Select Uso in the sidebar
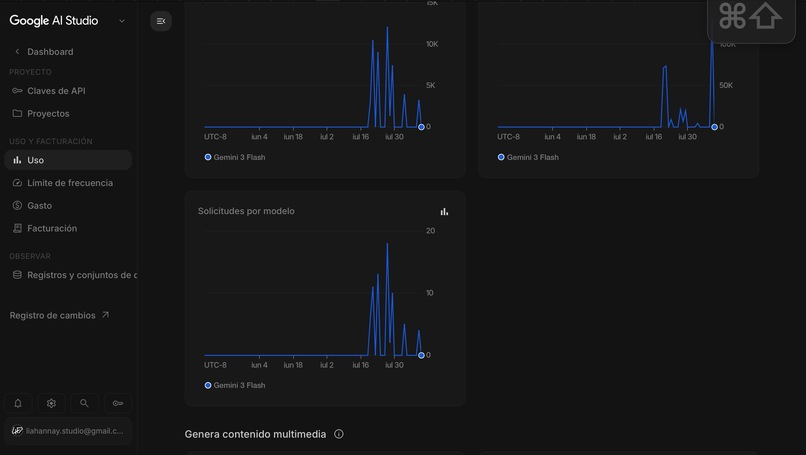Viewport: 806px width, 455px height. click(x=68, y=160)
